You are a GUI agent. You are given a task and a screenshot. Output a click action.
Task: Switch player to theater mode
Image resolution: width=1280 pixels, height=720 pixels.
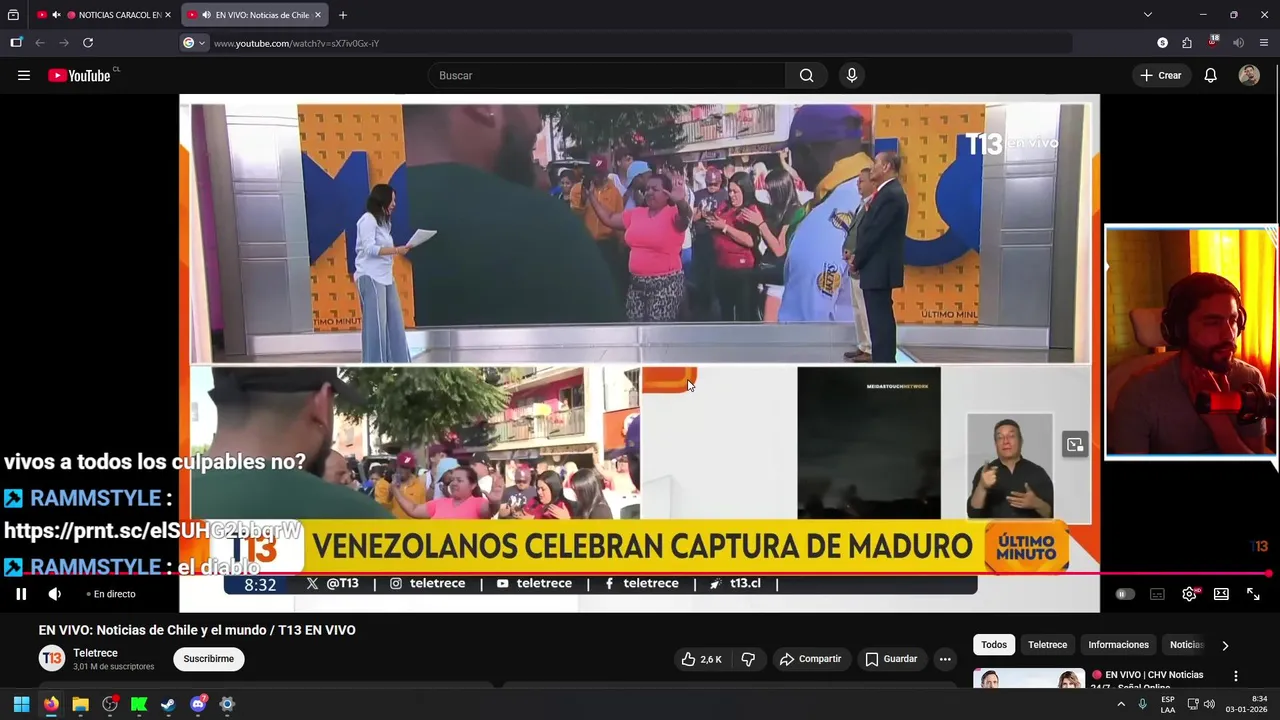[1221, 594]
